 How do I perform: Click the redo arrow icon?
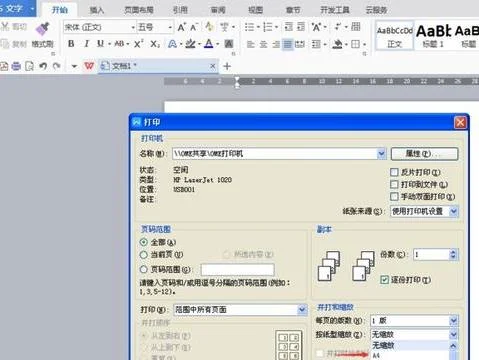pos(56,66)
